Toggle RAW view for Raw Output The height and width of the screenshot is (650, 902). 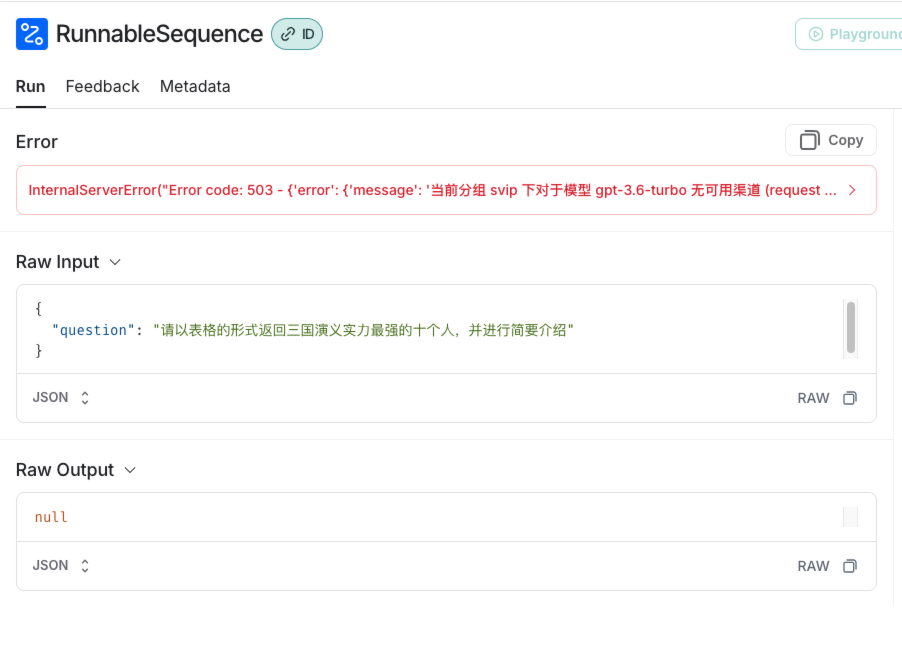tap(813, 566)
